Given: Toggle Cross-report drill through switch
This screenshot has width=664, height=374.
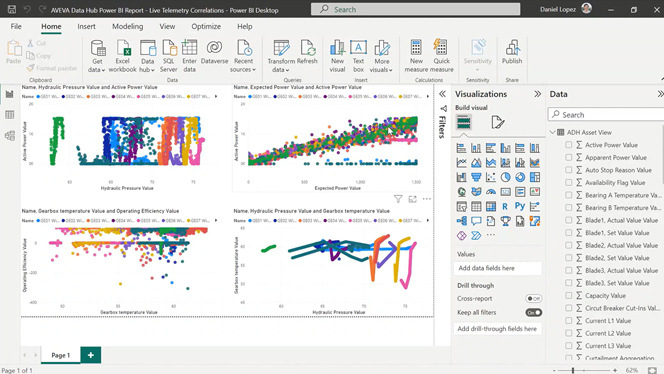Looking at the screenshot, I should pos(534,299).
